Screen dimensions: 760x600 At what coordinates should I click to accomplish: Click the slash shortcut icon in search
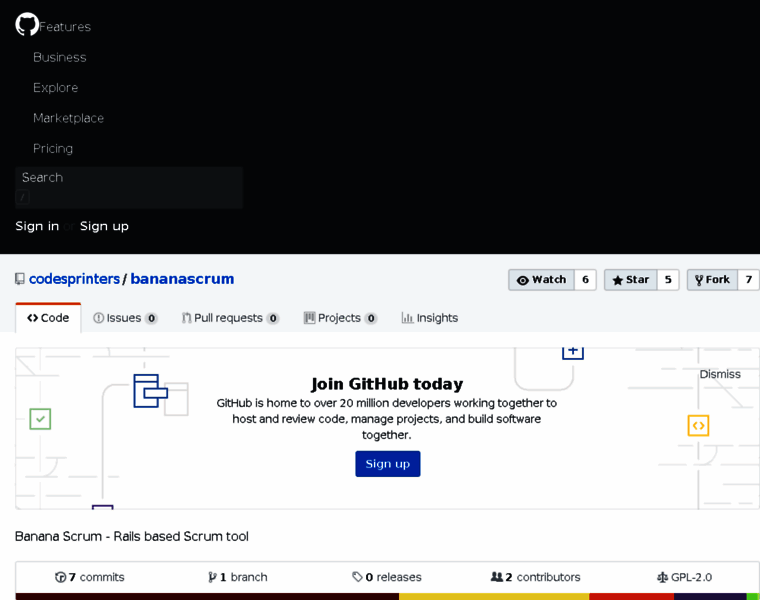coord(22,197)
